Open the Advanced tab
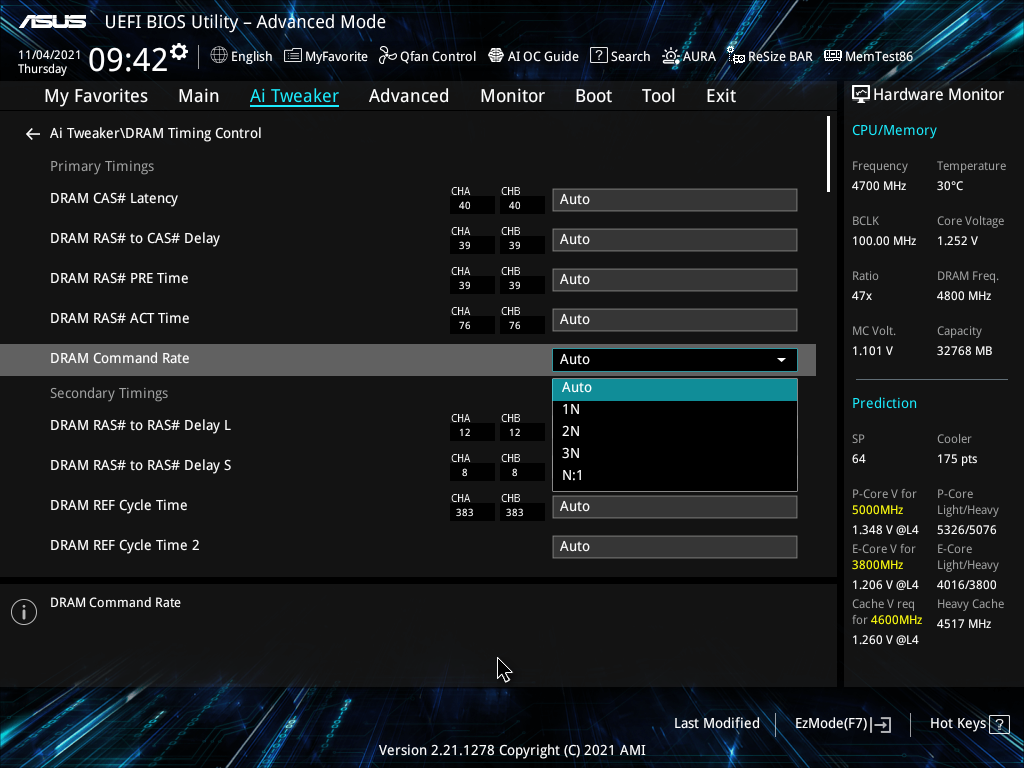1024x768 pixels. pos(409,96)
